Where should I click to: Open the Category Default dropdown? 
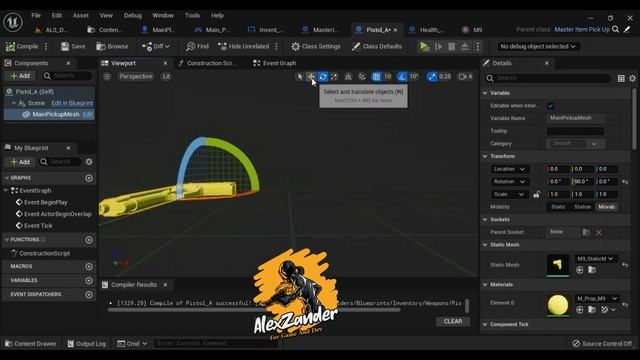[x=576, y=144]
